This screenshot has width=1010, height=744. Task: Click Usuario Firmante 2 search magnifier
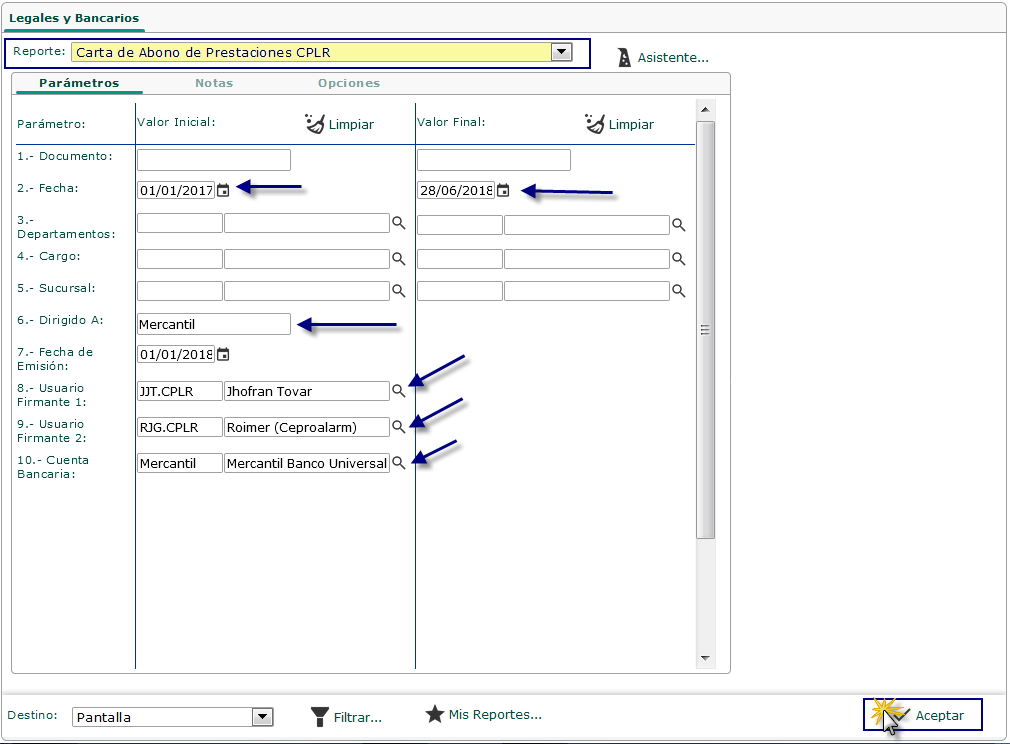(x=398, y=427)
